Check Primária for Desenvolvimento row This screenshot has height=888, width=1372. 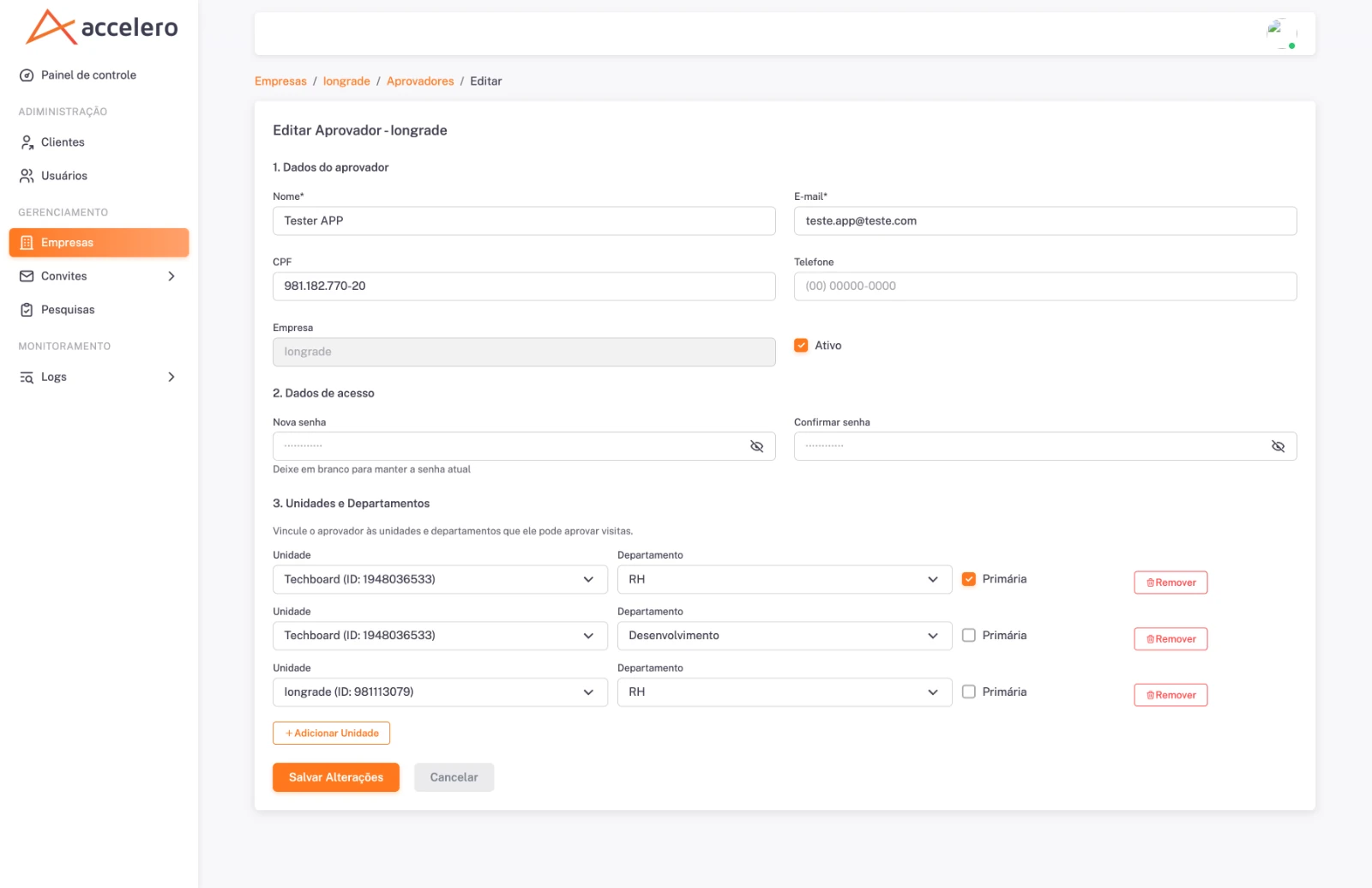[x=969, y=636]
